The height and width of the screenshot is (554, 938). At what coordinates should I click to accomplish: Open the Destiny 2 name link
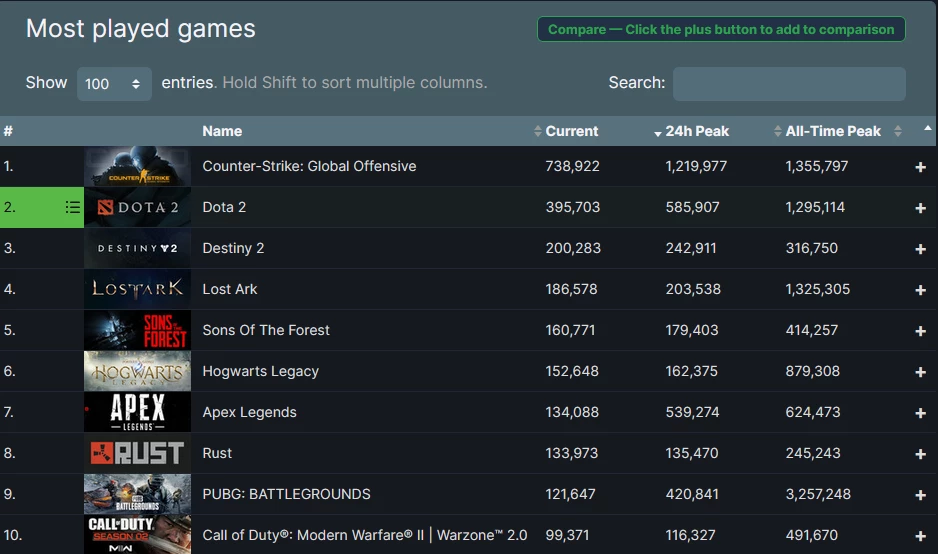click(x=233, y=248)
